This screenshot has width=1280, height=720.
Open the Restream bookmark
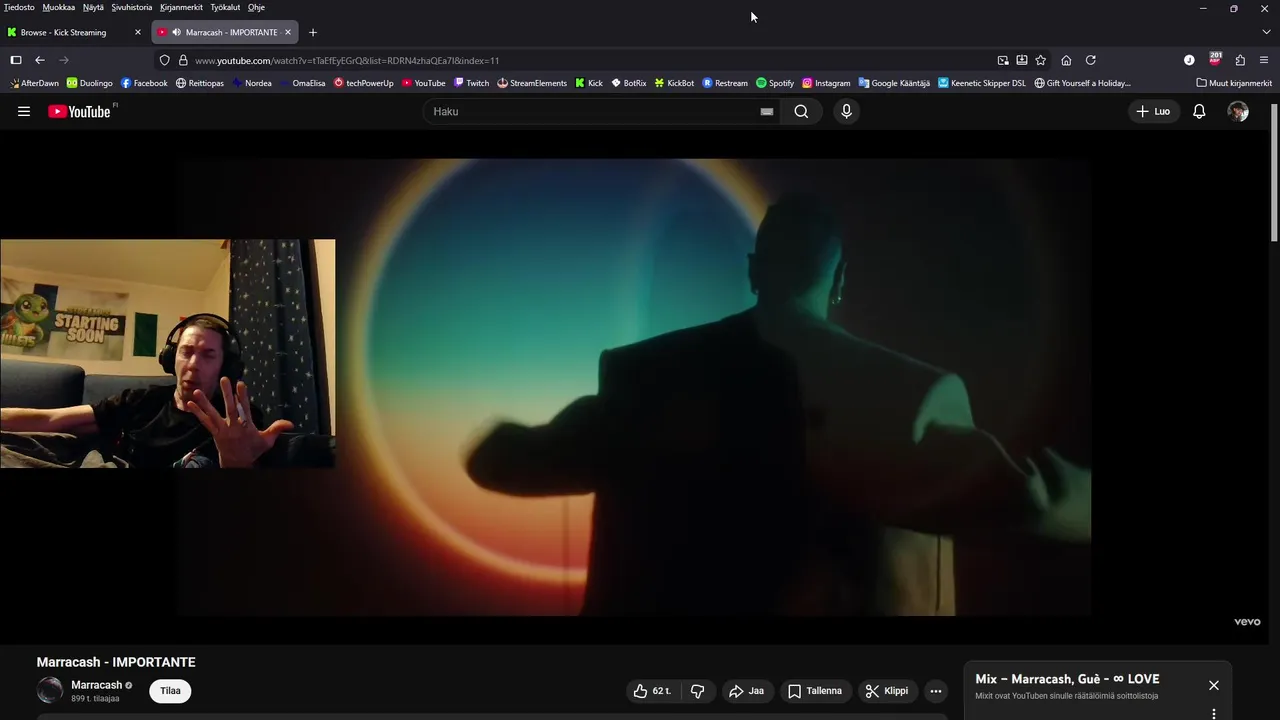pyautogui.click(x=725, y=83)
